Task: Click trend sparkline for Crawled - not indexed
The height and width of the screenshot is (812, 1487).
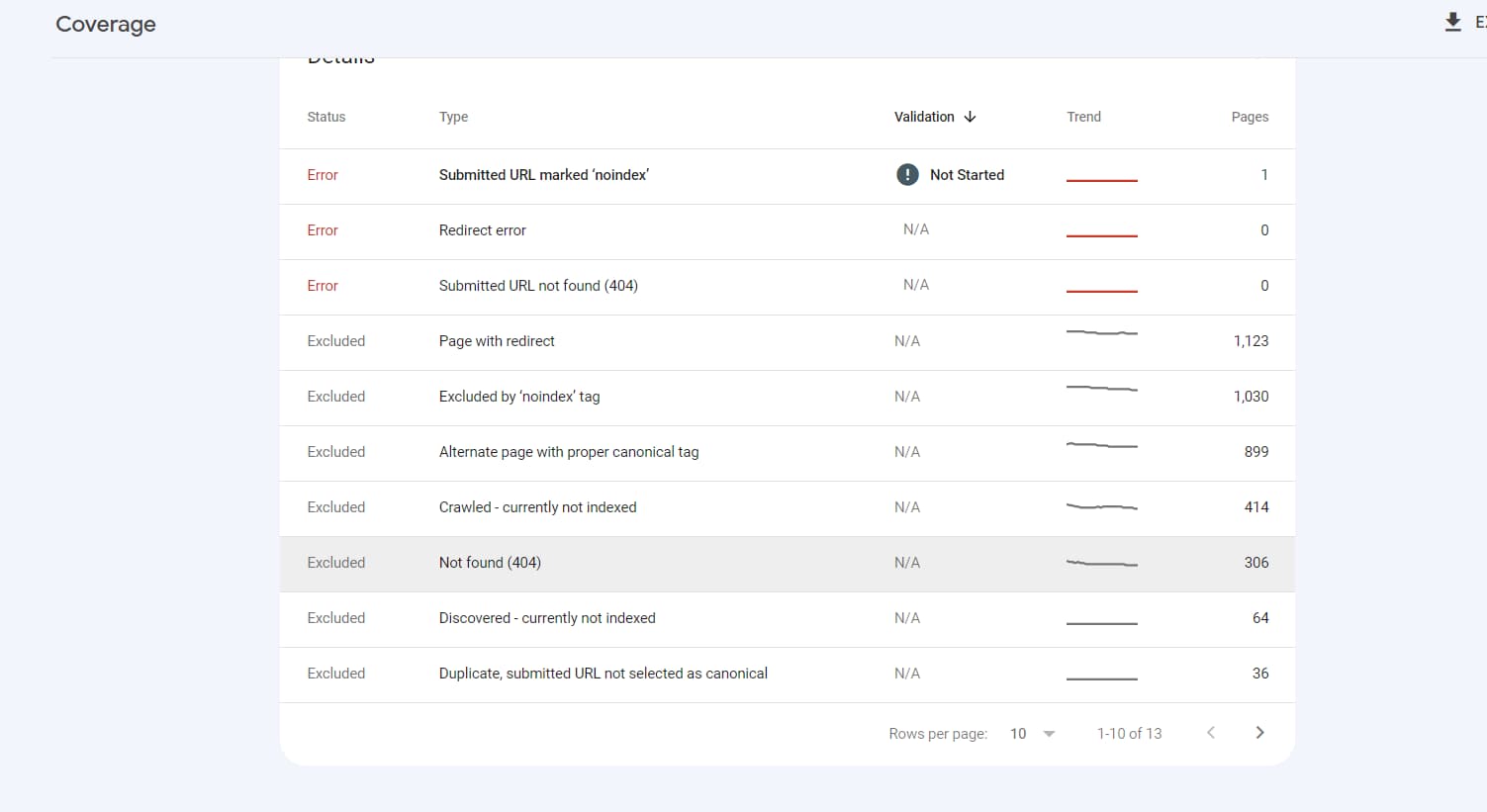Action: click(1102, 507)
